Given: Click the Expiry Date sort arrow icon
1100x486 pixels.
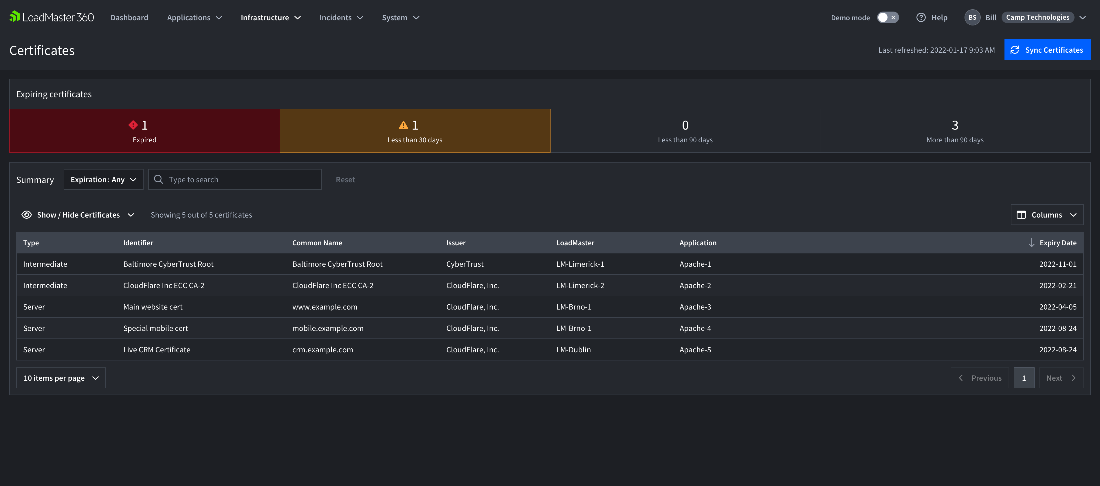Looking at the screenshot, I should point(1032,243).
